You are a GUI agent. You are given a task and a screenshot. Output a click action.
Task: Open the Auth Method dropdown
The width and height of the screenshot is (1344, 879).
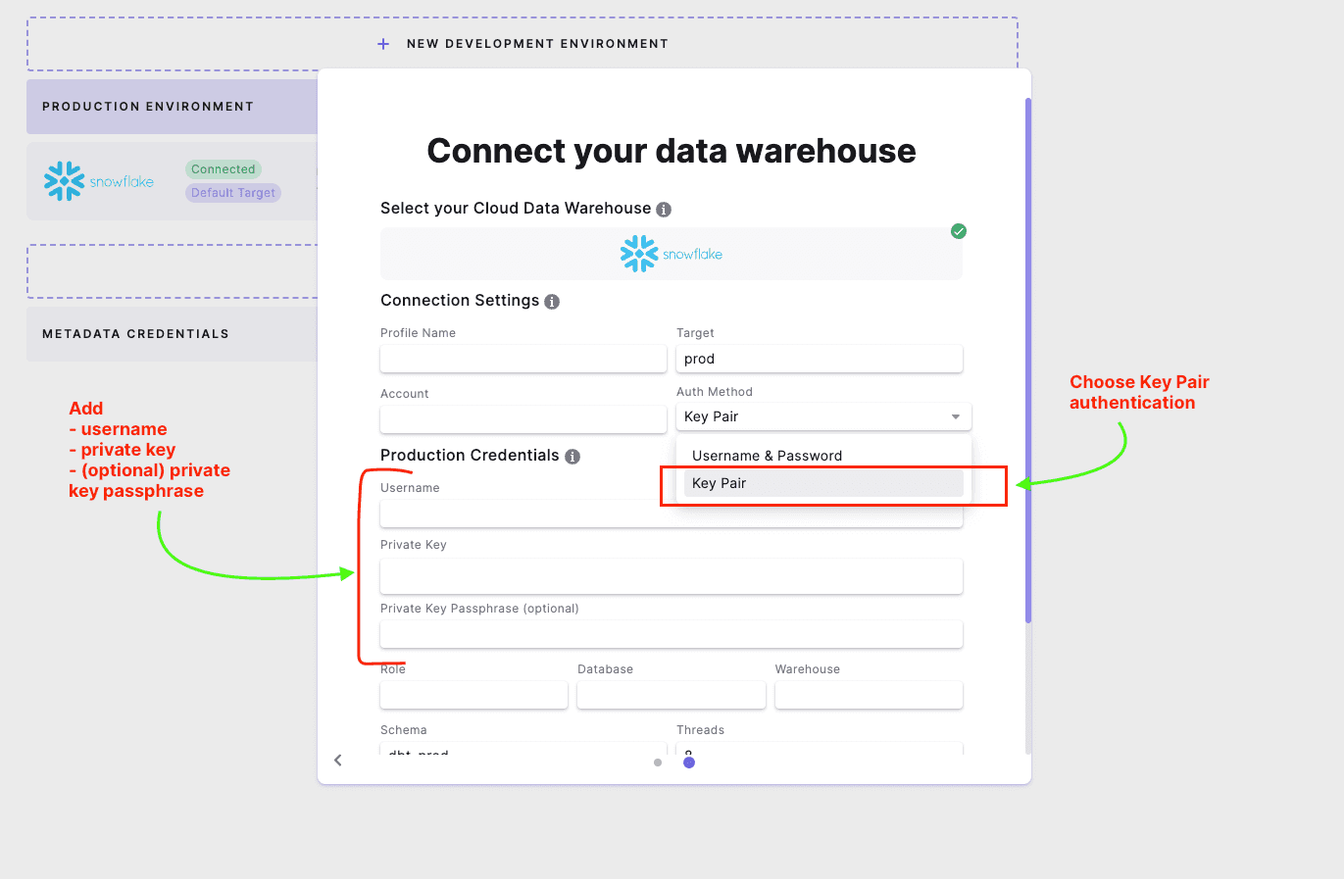(823, 417)
